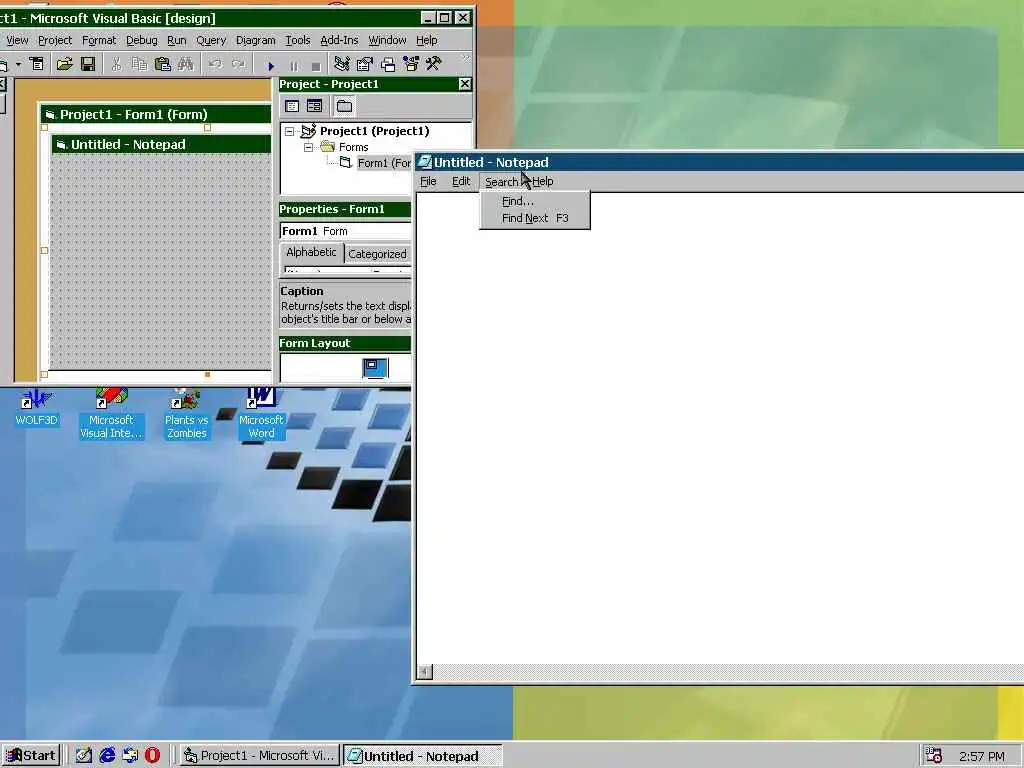1024x768 pixels.
Task: Select Plants vs Zombies desktop shortcut
Action: tap(186, 414)
